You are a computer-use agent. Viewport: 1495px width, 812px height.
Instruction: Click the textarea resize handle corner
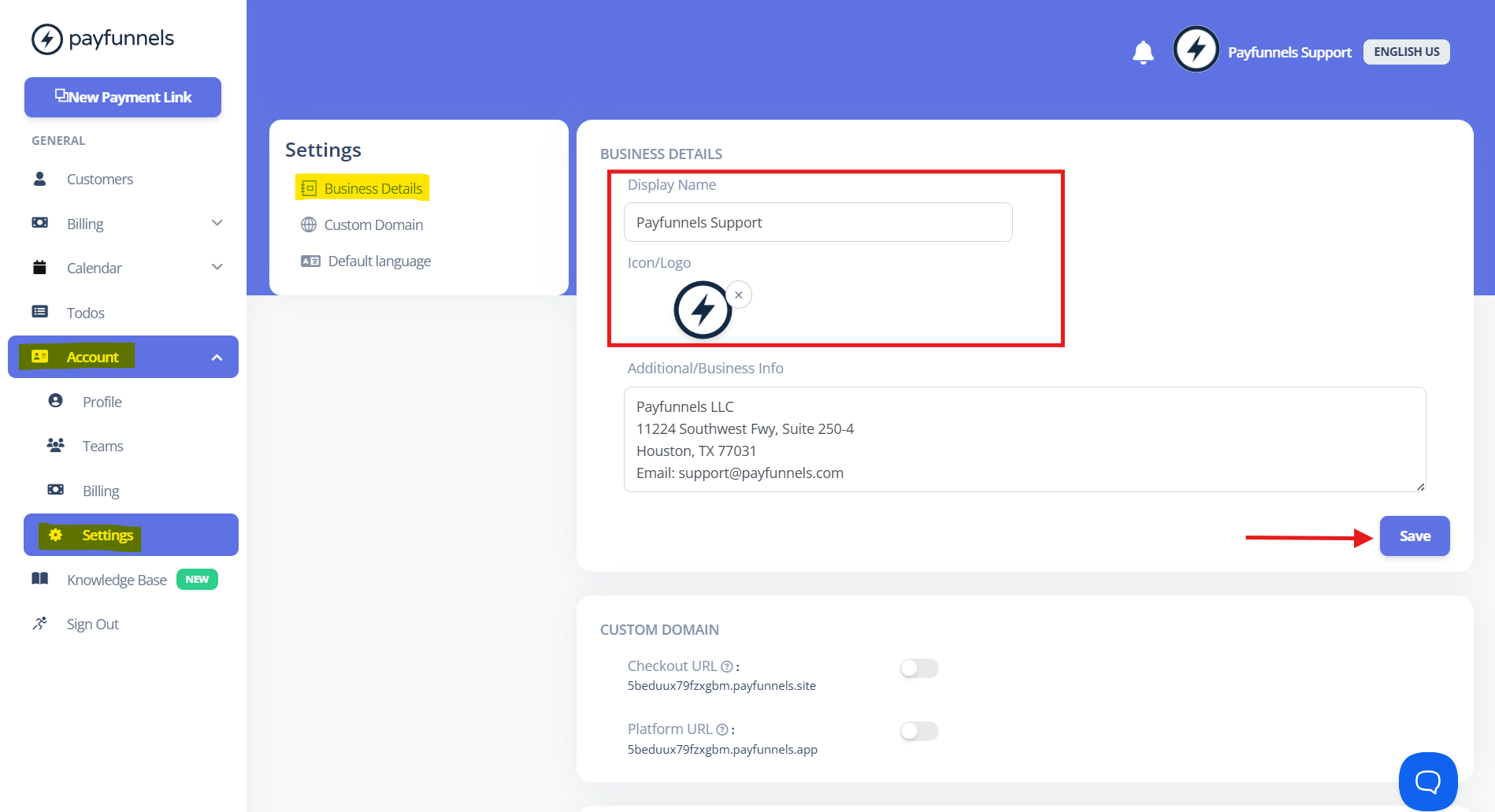pyautogui.click(x=1420, y=487)
